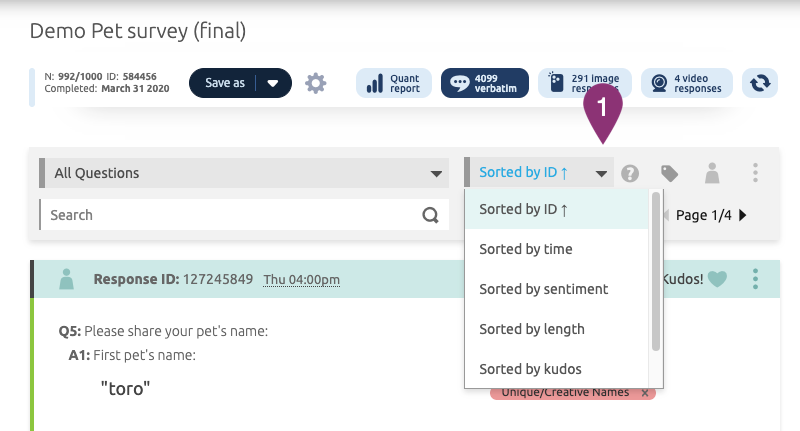Open the Quant report button
Image resolution: width=800 pixels, height=431 pixels.
(x=394, y=83)
